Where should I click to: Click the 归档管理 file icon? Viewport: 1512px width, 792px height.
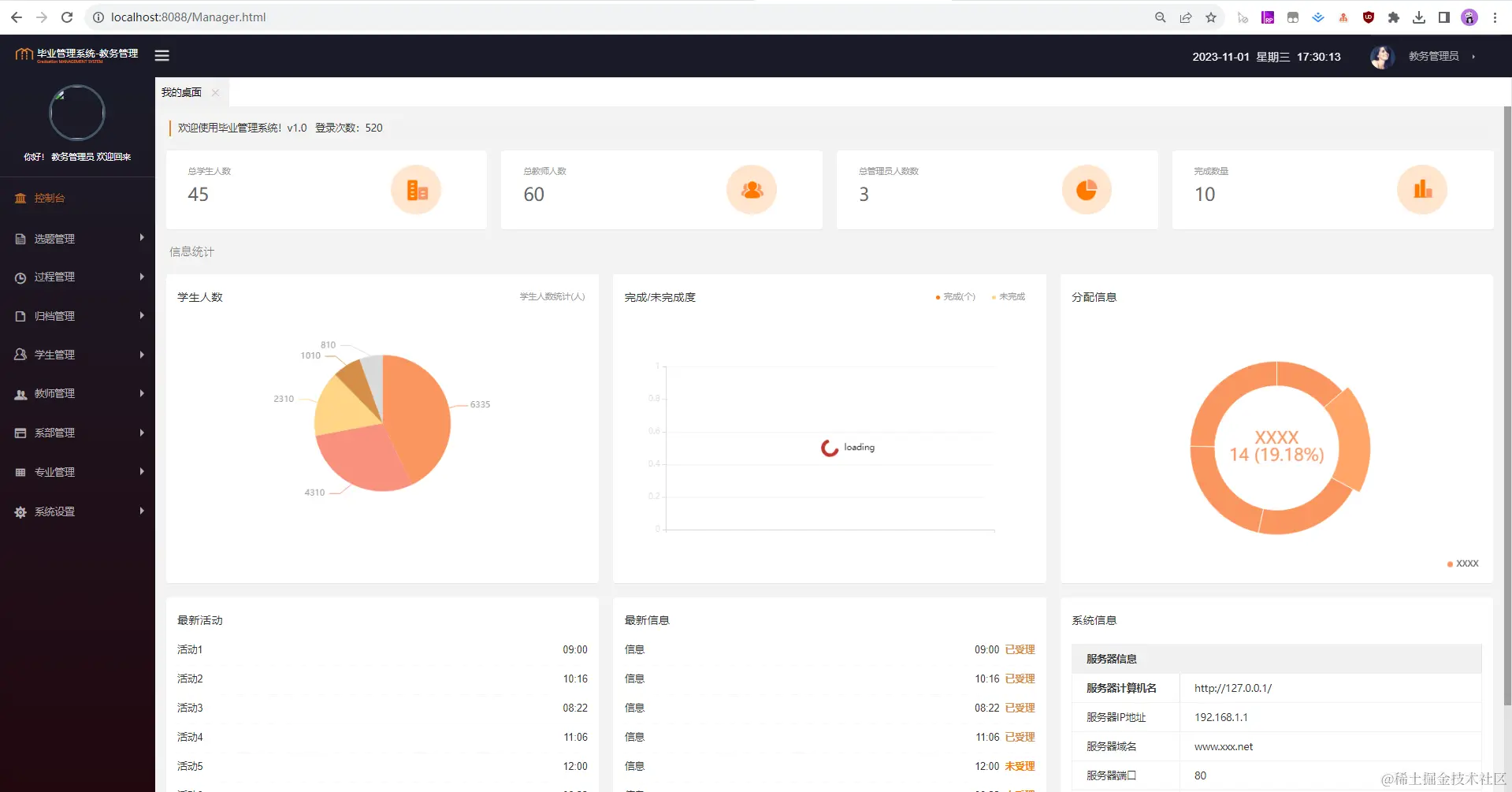(x=20, y=316)
